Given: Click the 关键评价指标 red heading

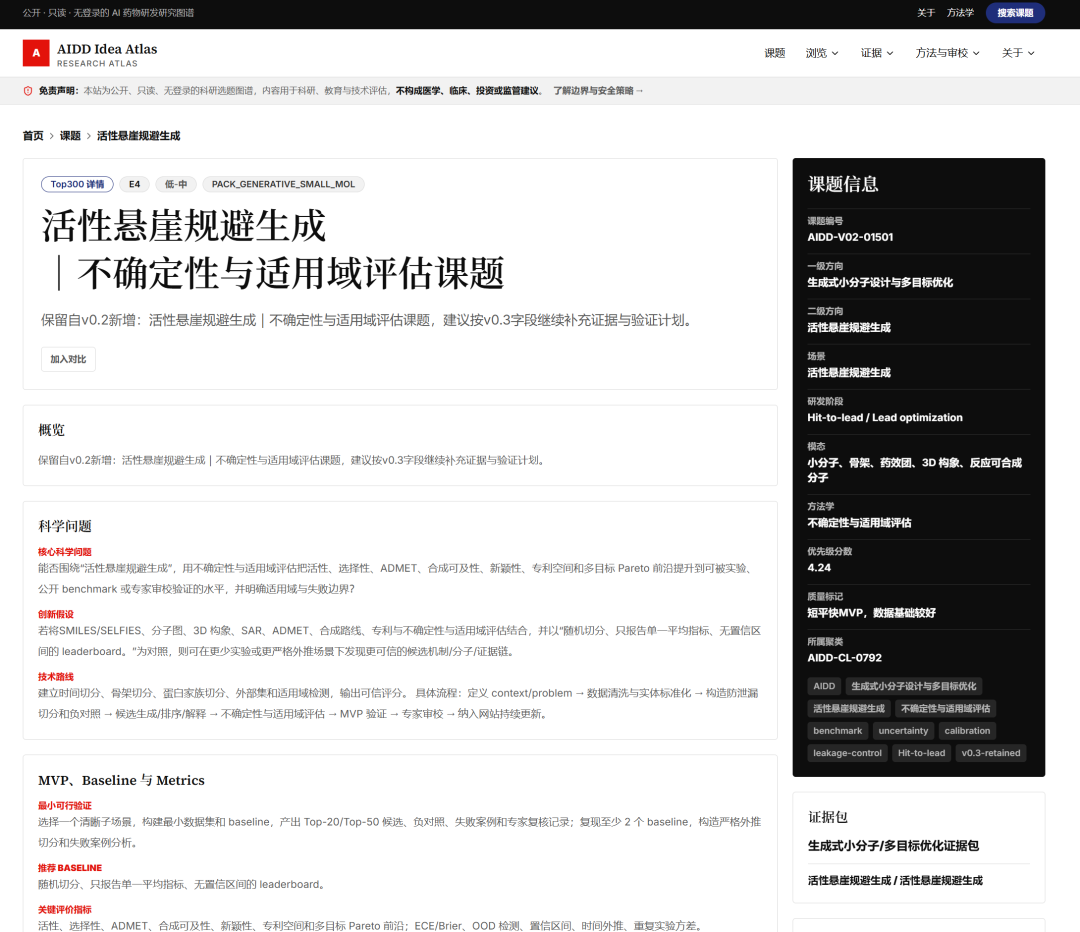Looking at the screenshot, I should point(65,910).
